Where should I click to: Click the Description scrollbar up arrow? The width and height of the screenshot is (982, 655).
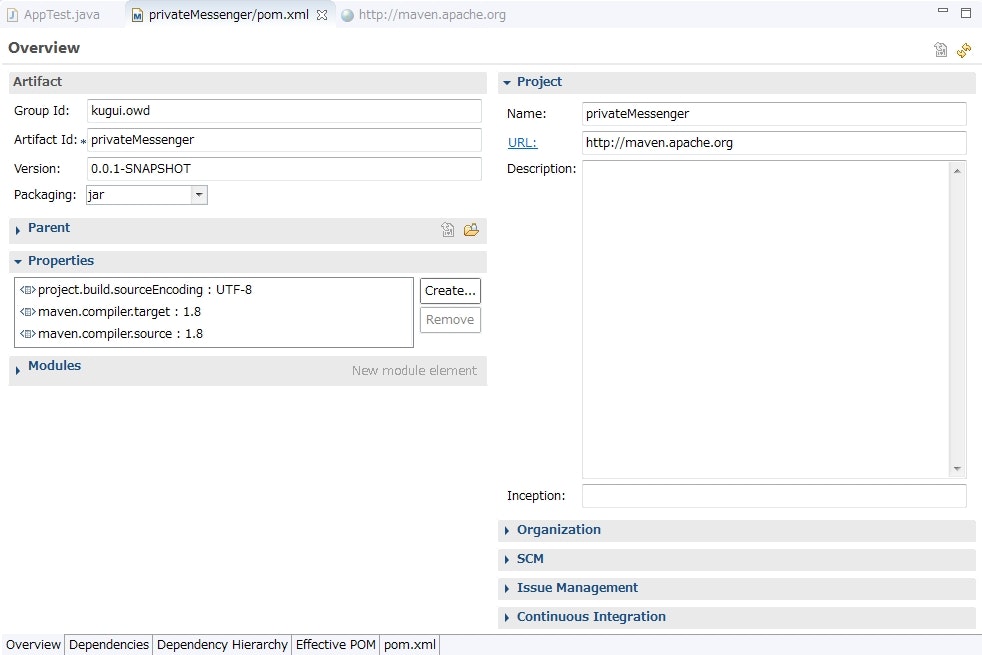[957, 171]
